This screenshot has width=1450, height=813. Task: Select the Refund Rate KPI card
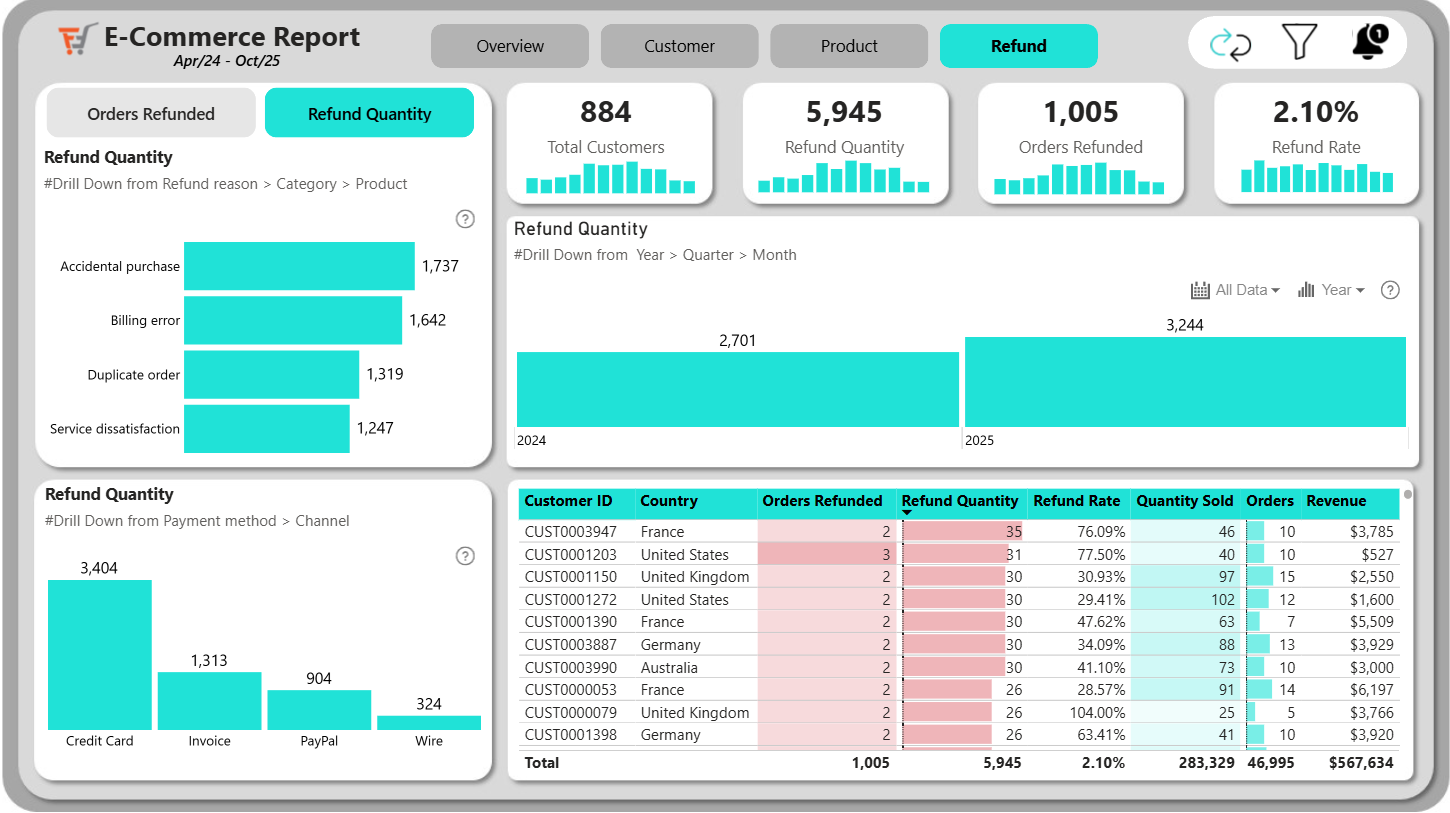pyautogui.click(x=1316, y=143)
